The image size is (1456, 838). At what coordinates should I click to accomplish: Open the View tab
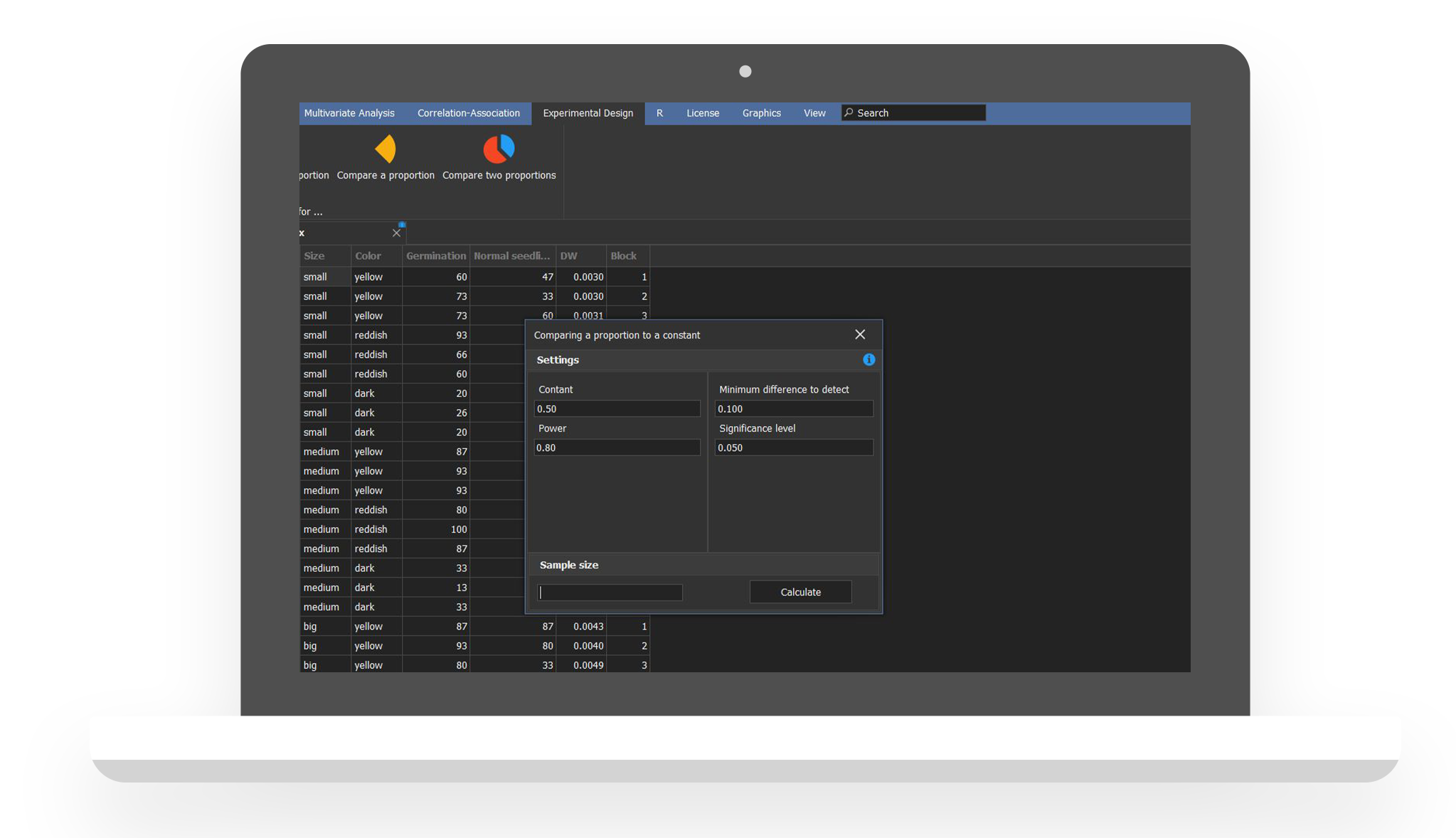[x=814, y=113]
